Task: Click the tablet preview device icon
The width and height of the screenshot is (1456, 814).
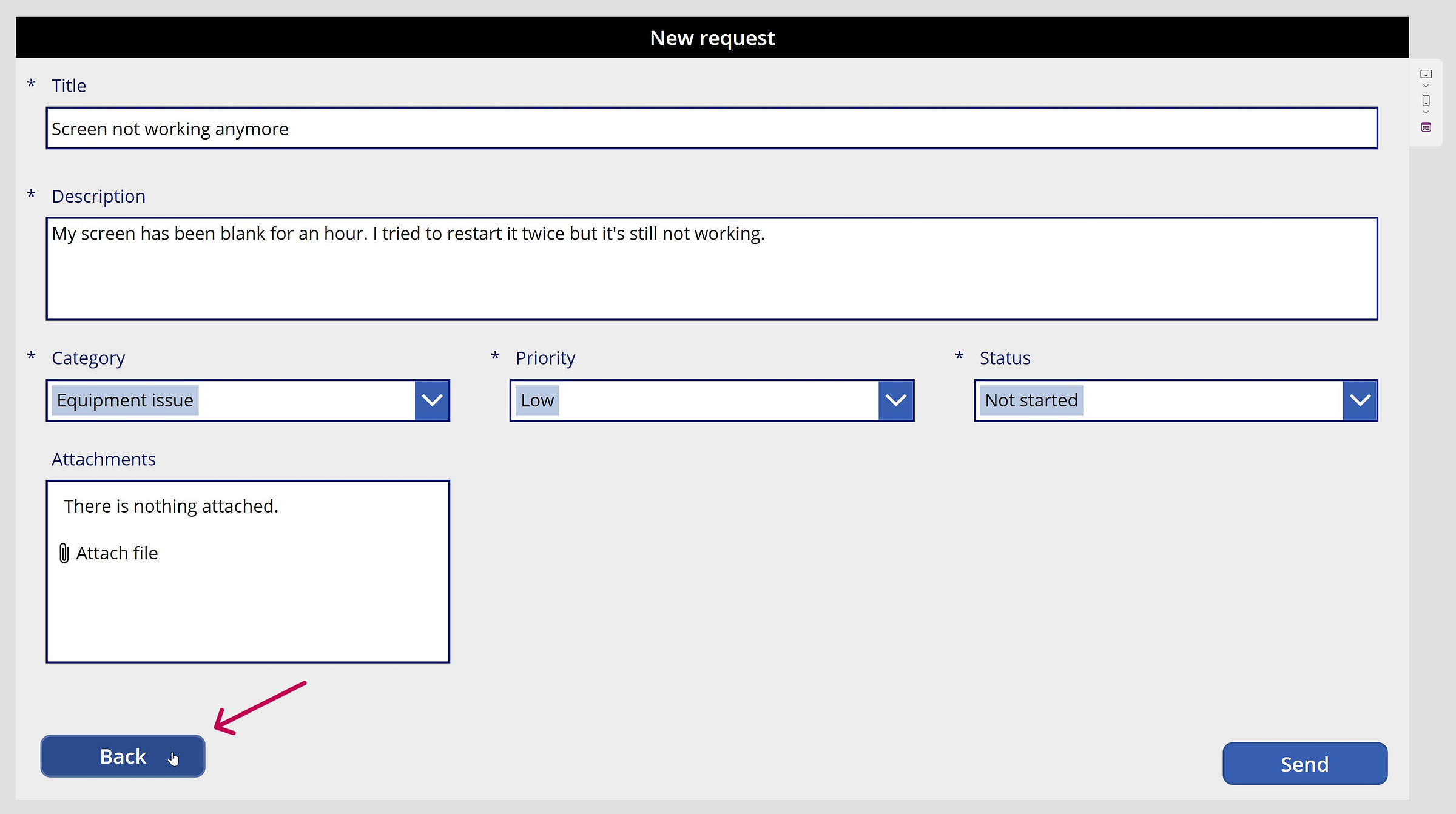Action: 1426,74
